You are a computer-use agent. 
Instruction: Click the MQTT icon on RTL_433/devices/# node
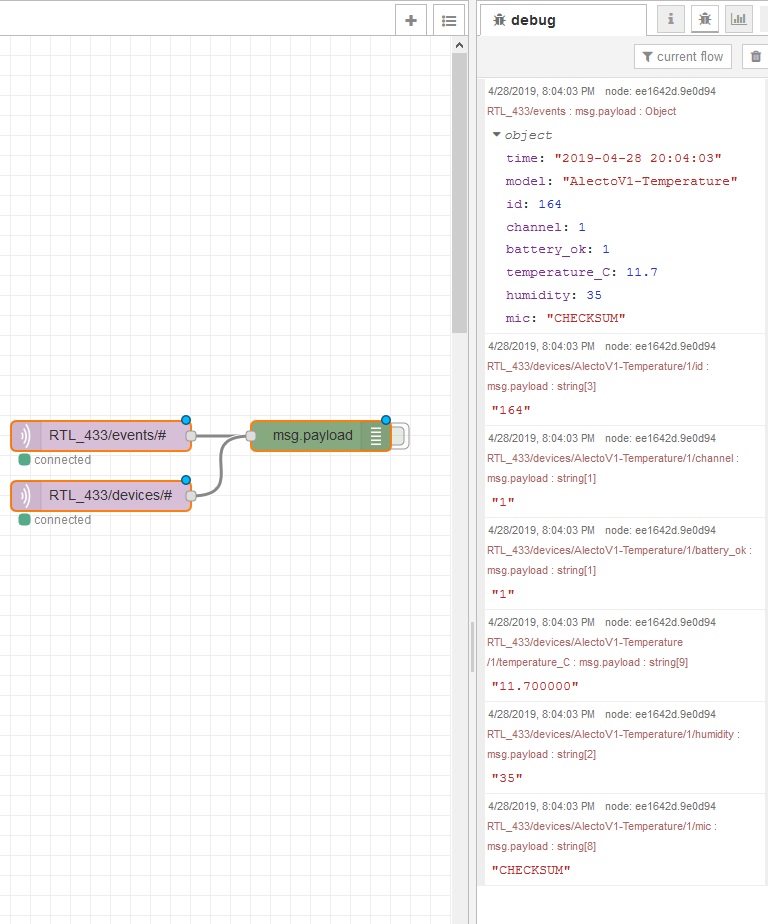(x=27, y=495)
